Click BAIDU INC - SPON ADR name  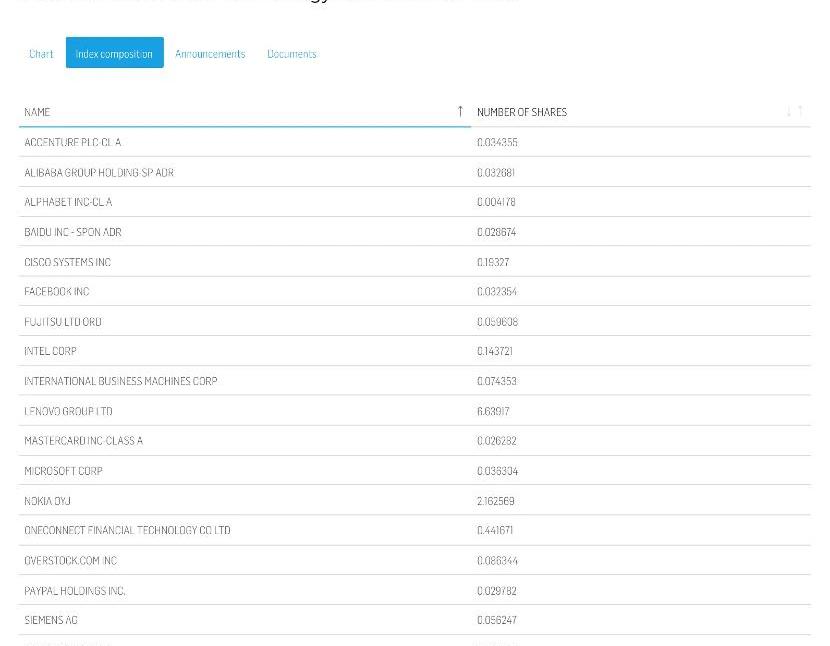tap(73, 232)
